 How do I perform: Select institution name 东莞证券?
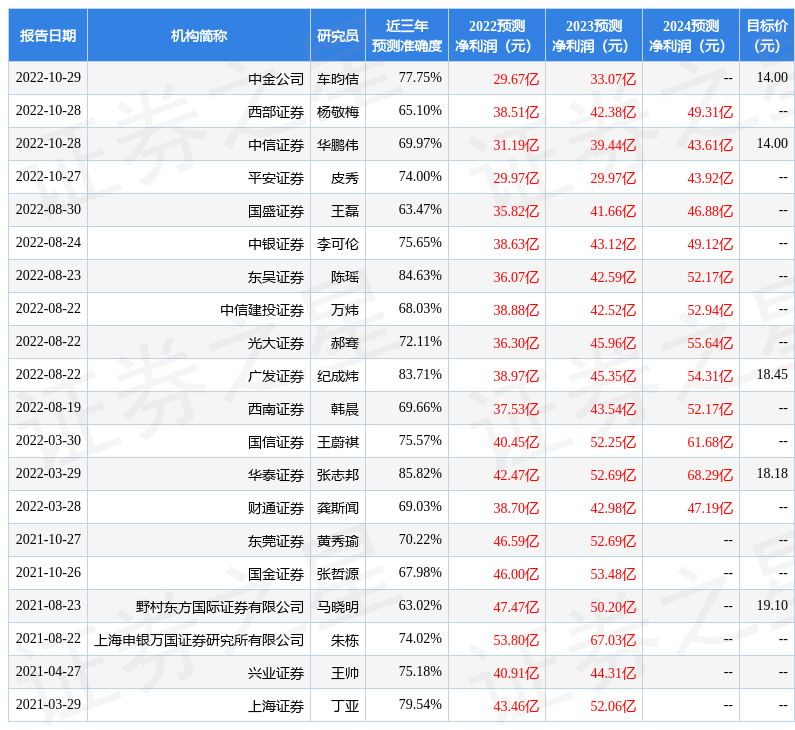(x=276, y=541)
